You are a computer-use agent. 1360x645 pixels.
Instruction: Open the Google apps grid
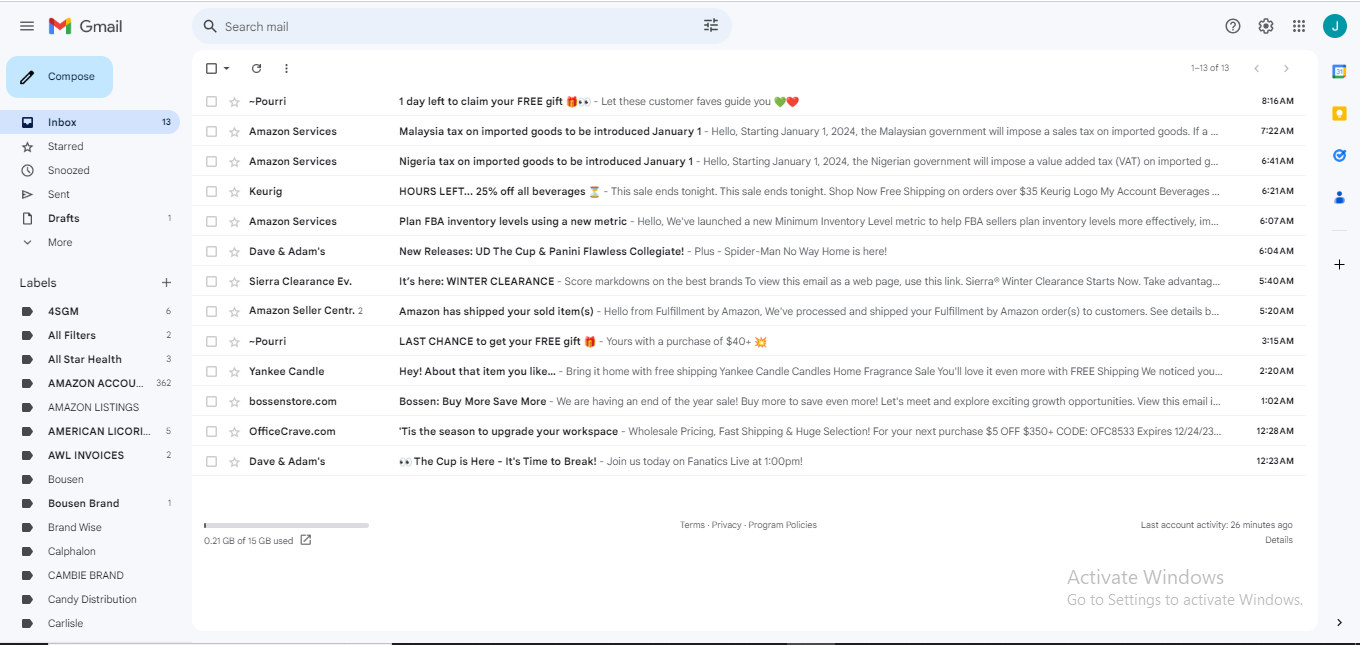pyautogui.click(x=1299, y=26)
